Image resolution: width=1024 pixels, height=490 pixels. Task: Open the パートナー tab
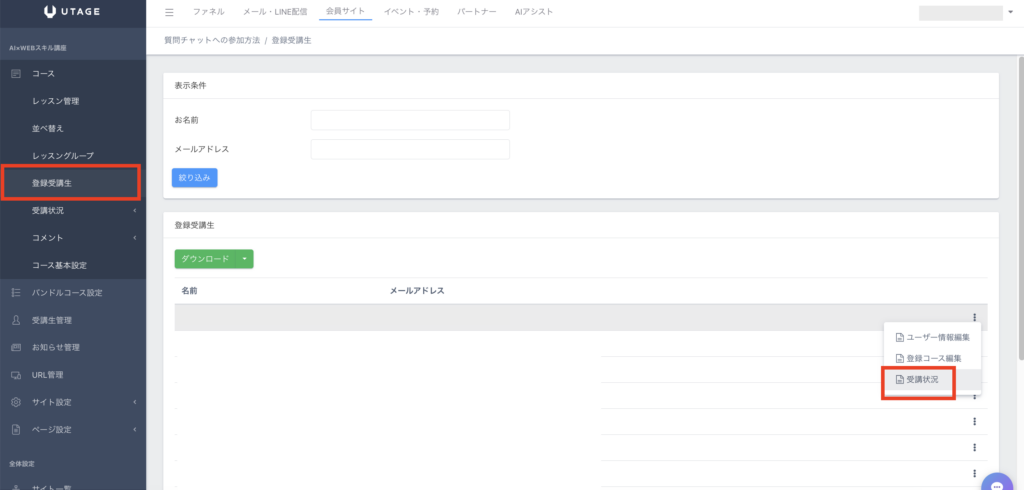tap(477, 12)
